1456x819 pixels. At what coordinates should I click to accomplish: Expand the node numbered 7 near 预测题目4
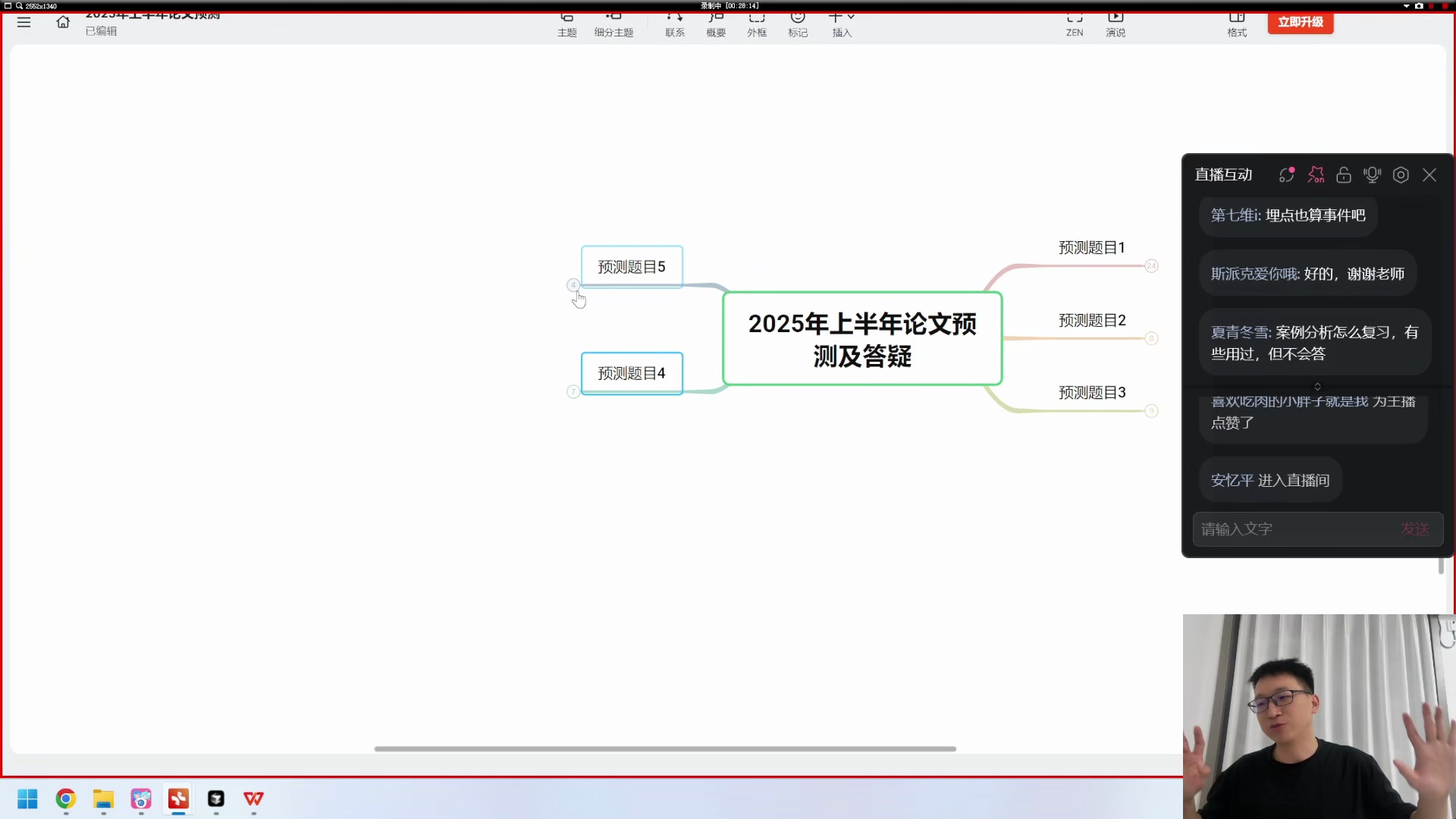pyautogui.click(x=573, y=392)
